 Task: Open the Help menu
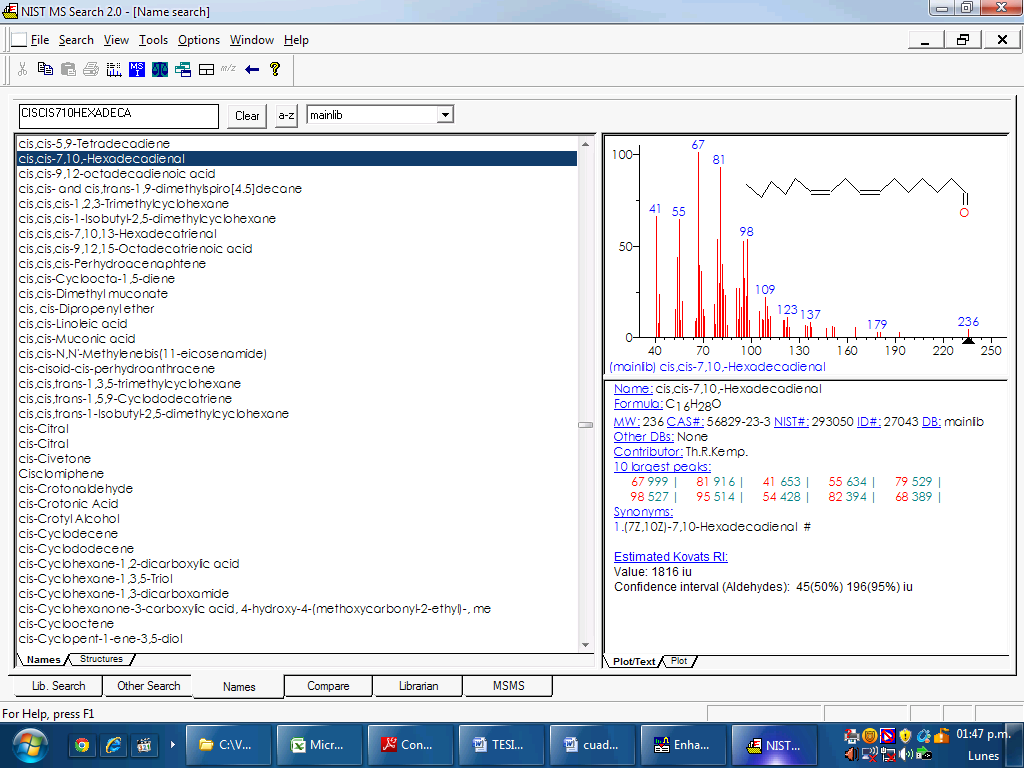pos(296,40)
